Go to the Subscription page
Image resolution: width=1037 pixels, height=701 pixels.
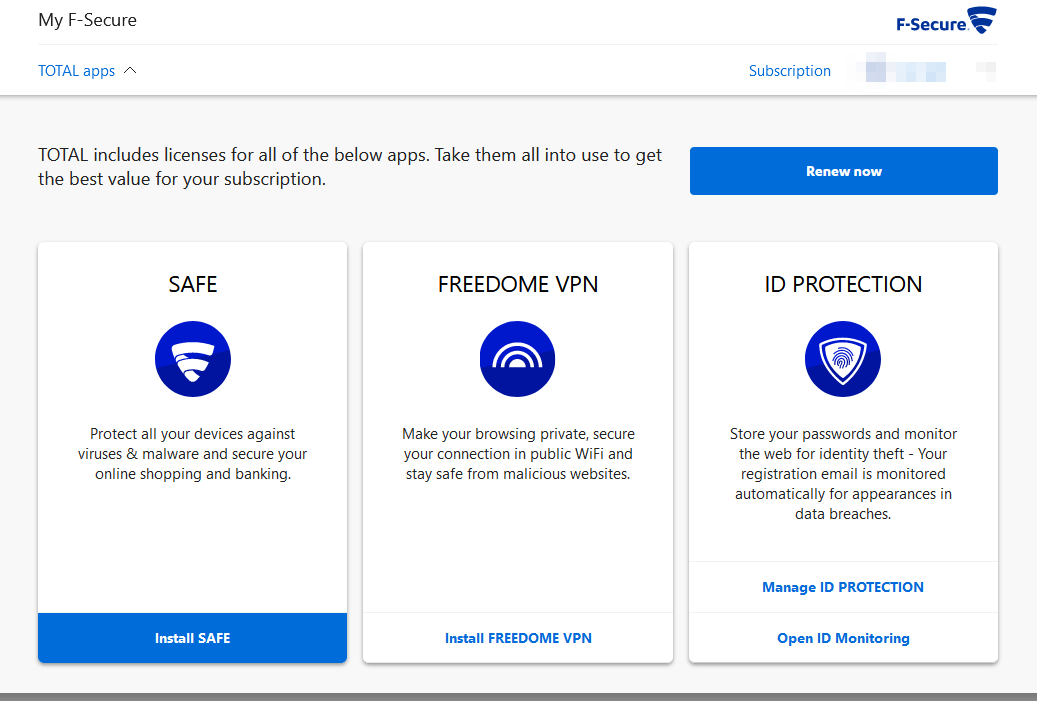[790, 71]
